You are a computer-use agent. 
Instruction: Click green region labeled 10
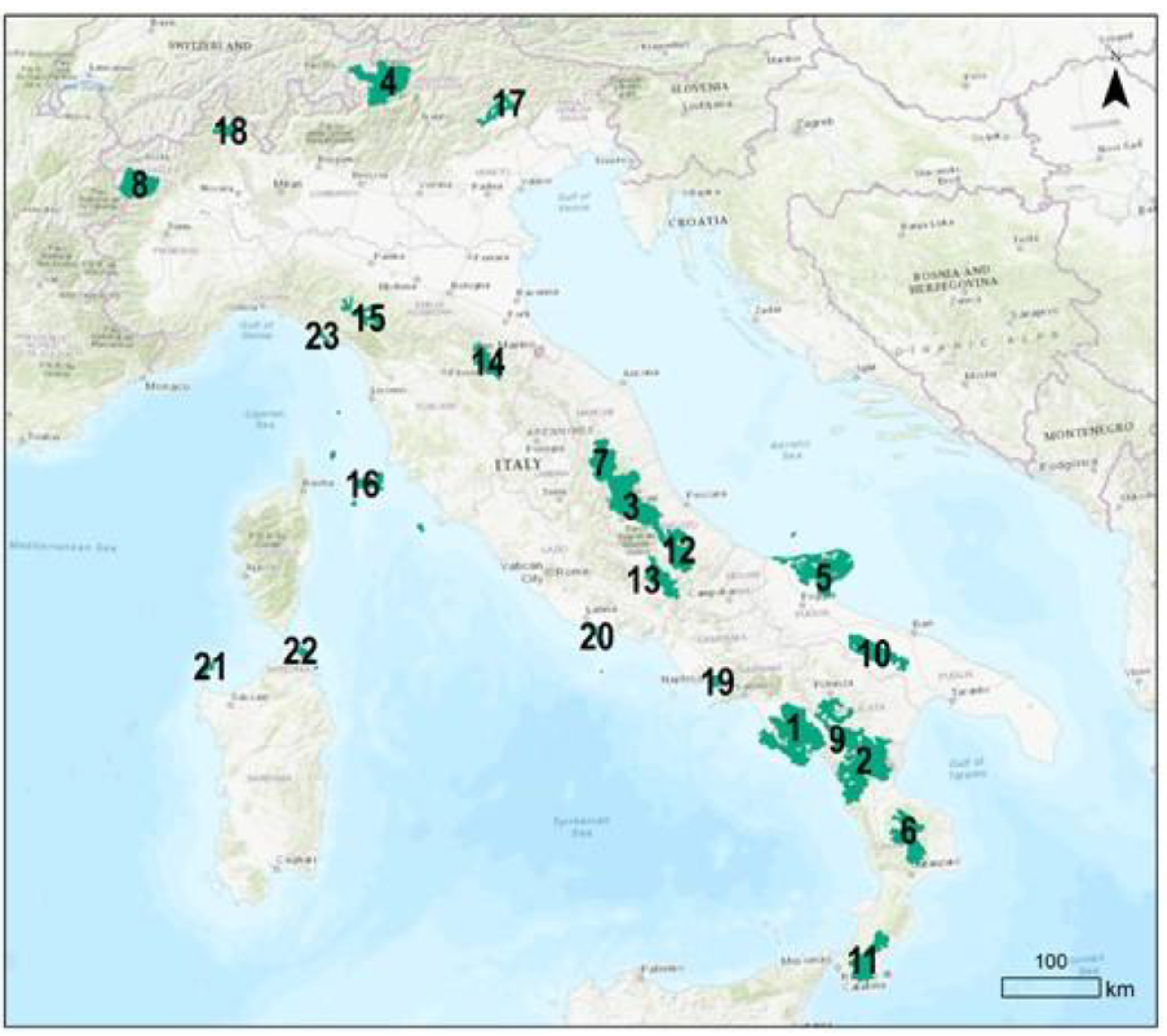pyautogui.click(x=874, y=653)
